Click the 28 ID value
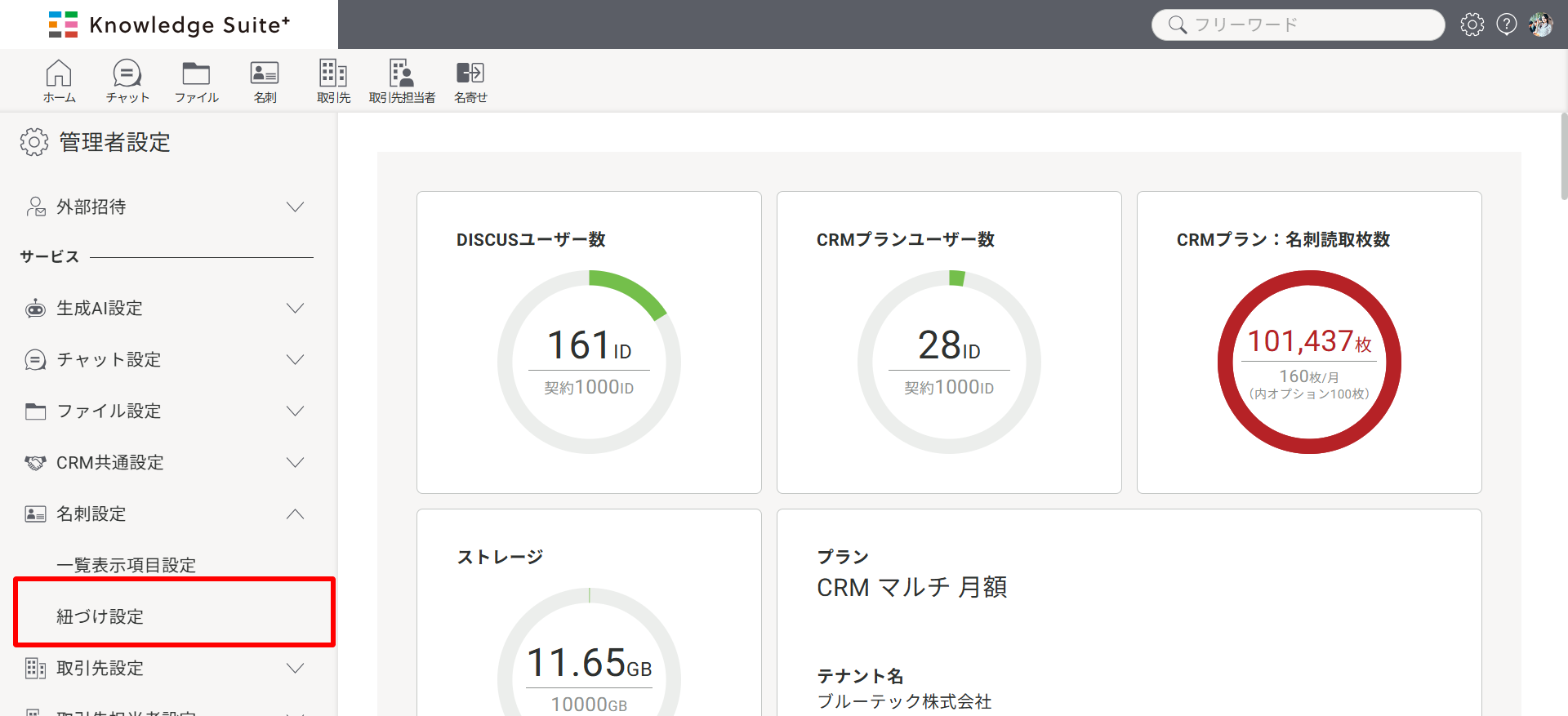The image size is (1568, 716). pyautogui.click(x=949, y=345)
